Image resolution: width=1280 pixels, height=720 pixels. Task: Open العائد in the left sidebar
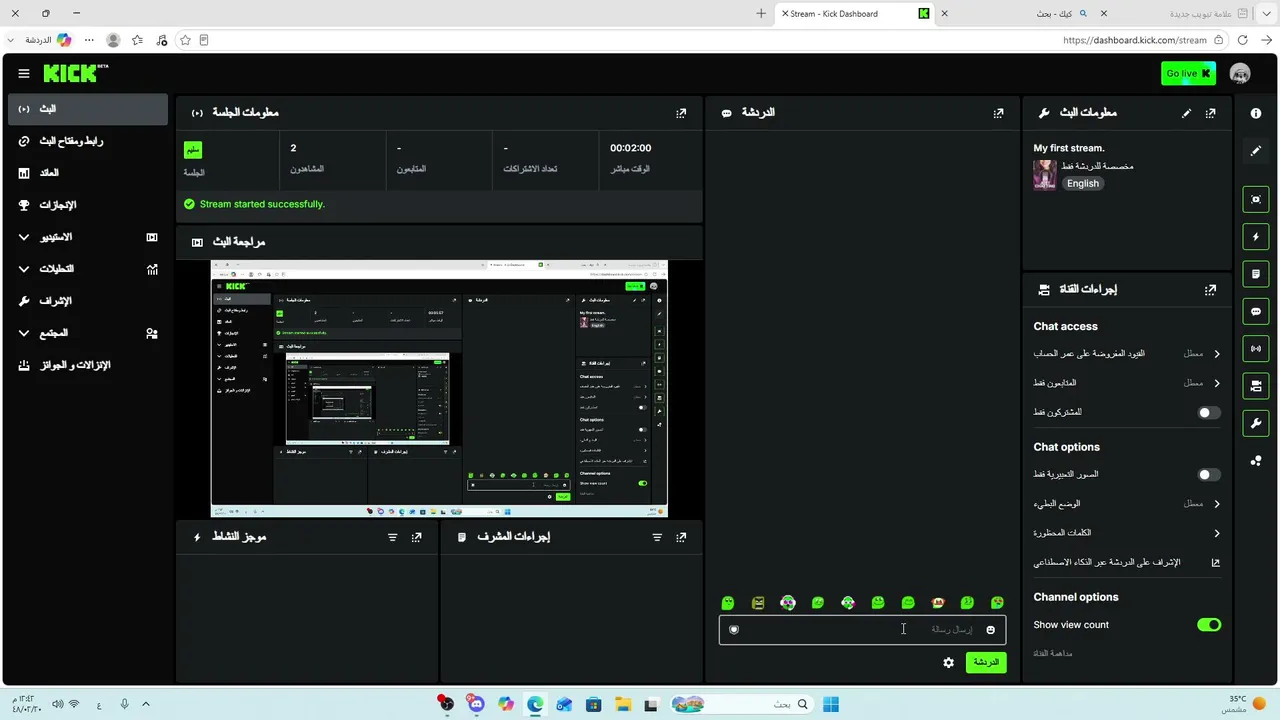tap(88, 173)
